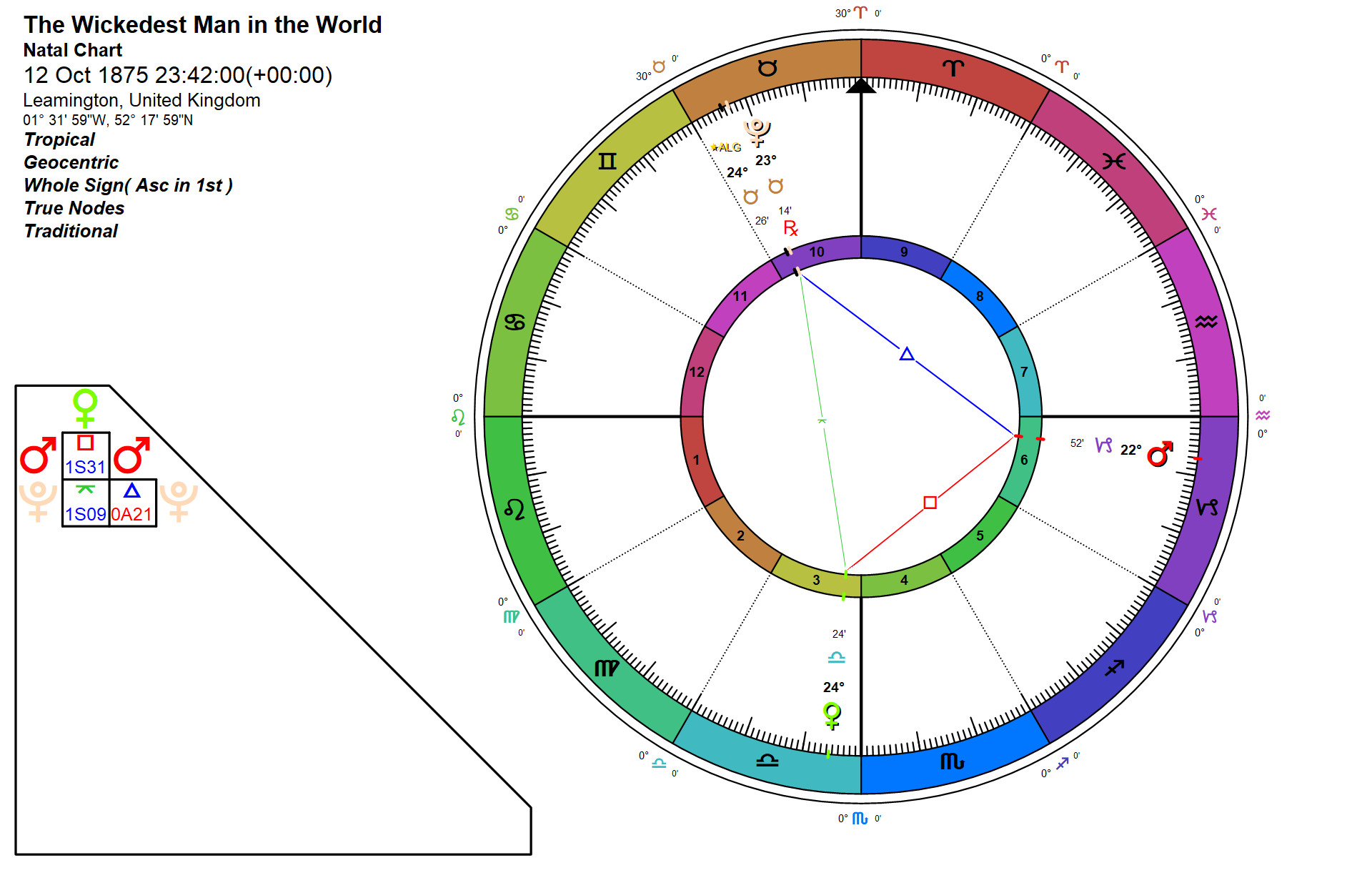Click the red square symbol on aspect line

point(930,503)
